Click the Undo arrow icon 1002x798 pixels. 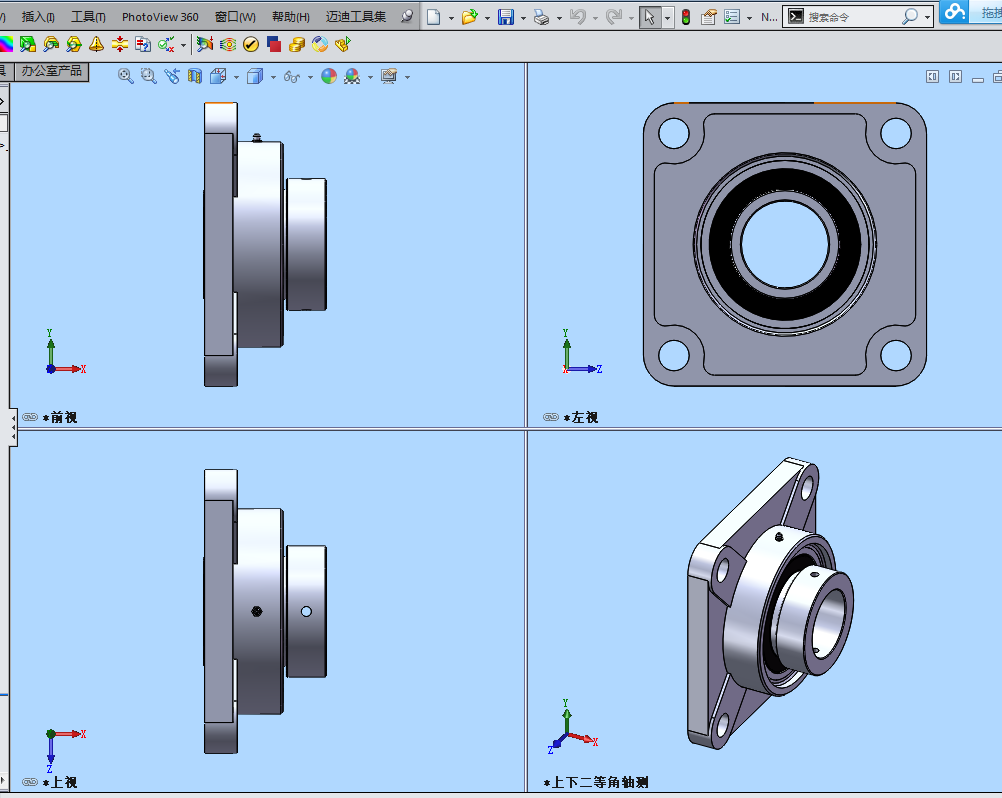[x=578, y=17]
